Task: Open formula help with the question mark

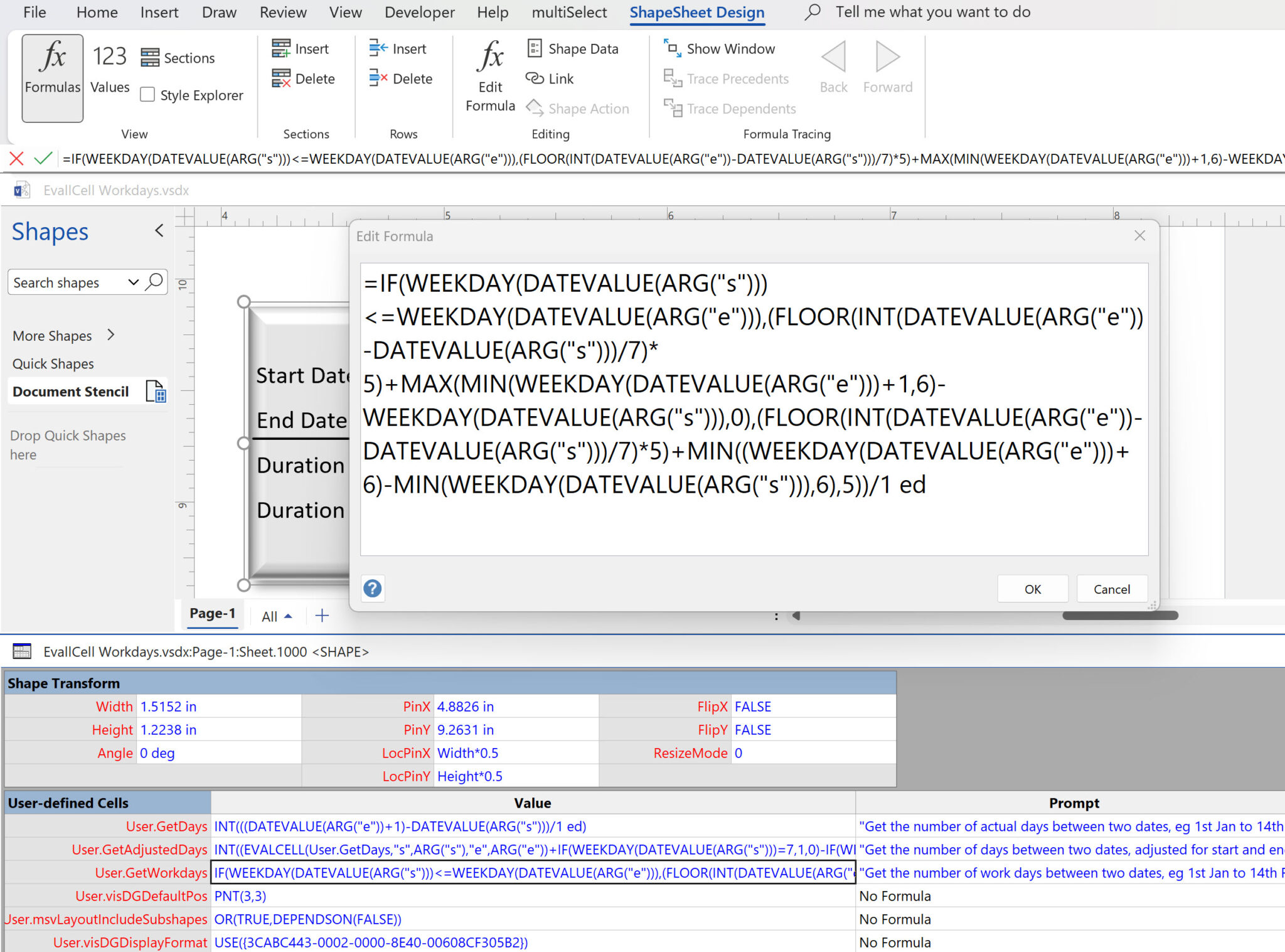Action: pos(372,589)
